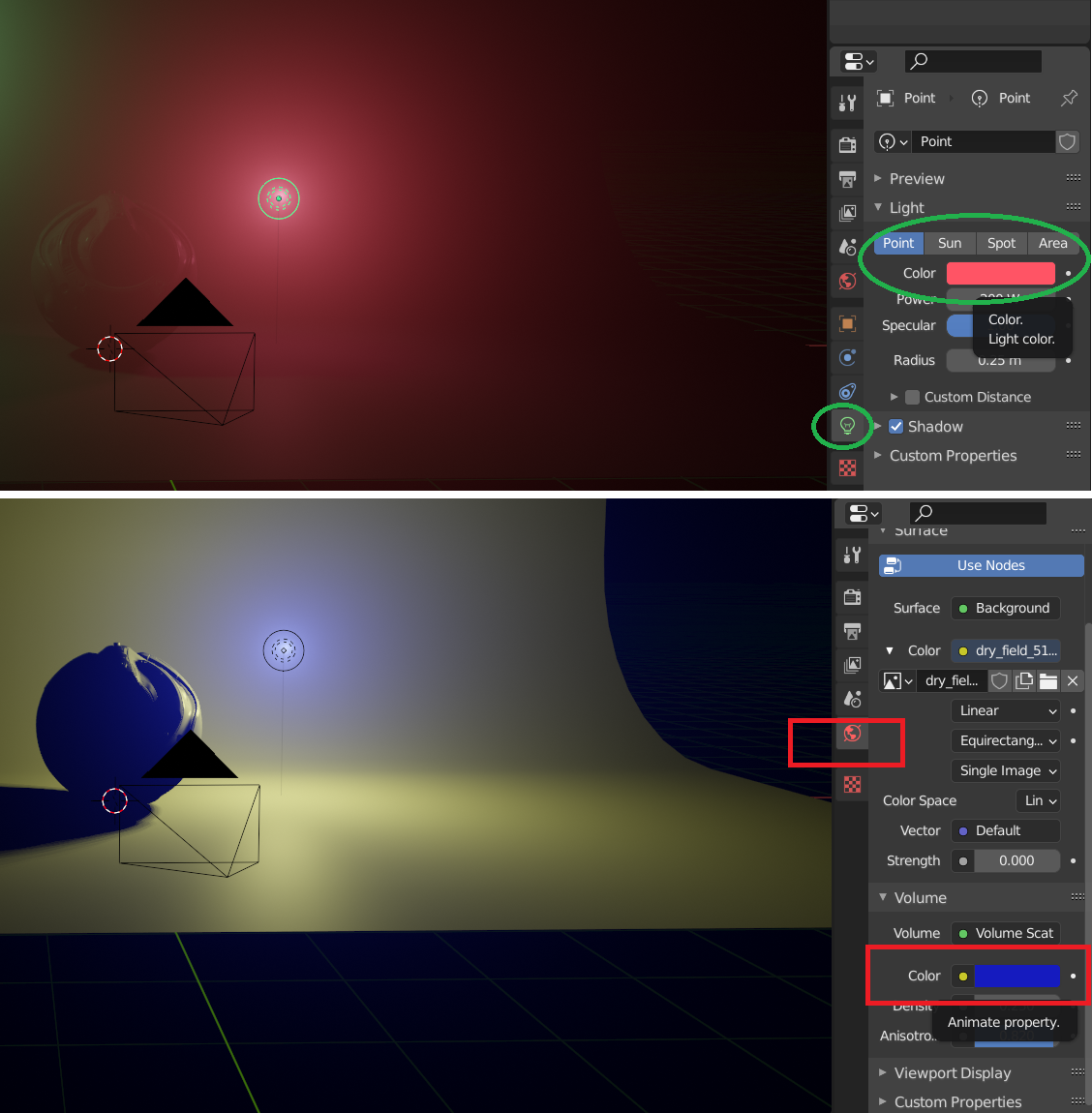Select the Area light type
The image size is (1092, 1113).
point(1052,243)
